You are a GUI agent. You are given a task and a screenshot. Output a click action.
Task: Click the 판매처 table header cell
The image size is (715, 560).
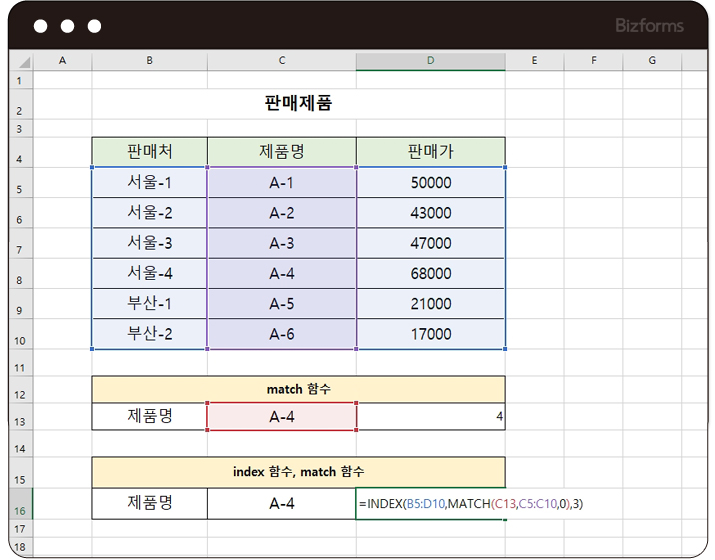[x=149, y=152]
